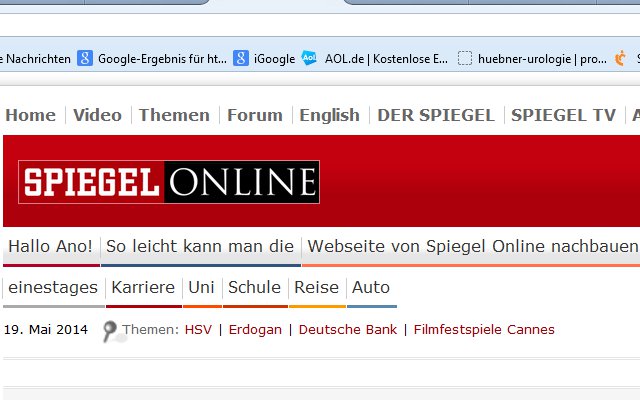Click the iGoogle bookmark icon

click(x=241, y=58)
